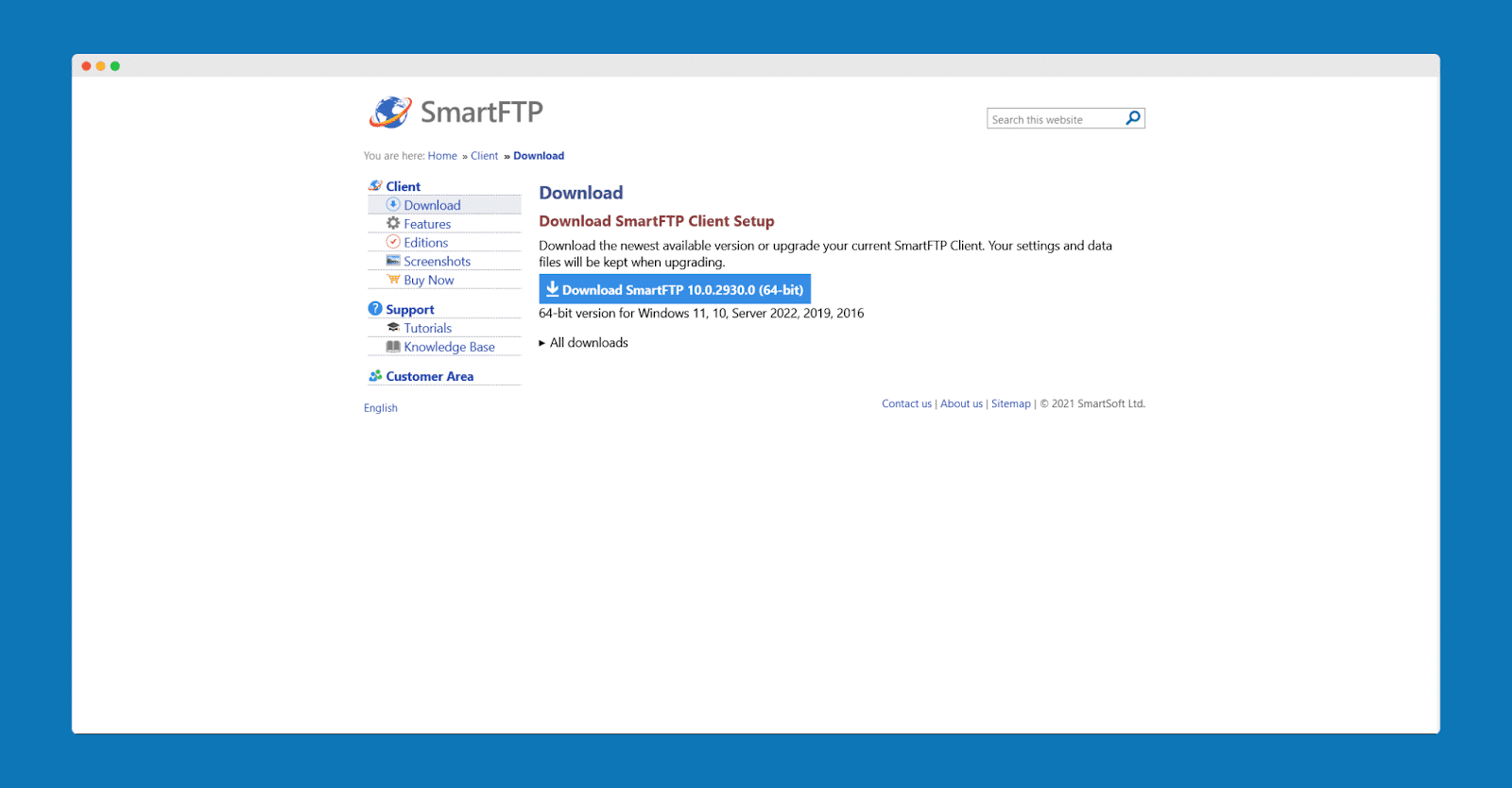Open the Screenshots sidebar item
The height and width of the screenshot is (788, 1512).
[x=437, y=262]
